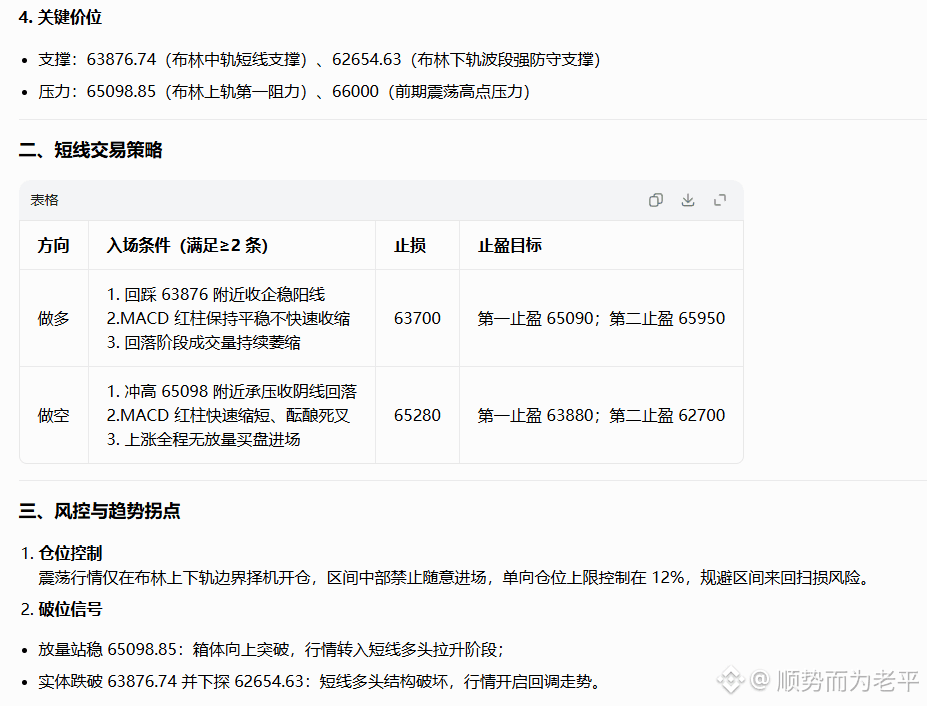This screenshot has width=927, height=706.
Task: Select the line MACD 红柱快速缩短、酝酿死叉
Action: (228, 415)
